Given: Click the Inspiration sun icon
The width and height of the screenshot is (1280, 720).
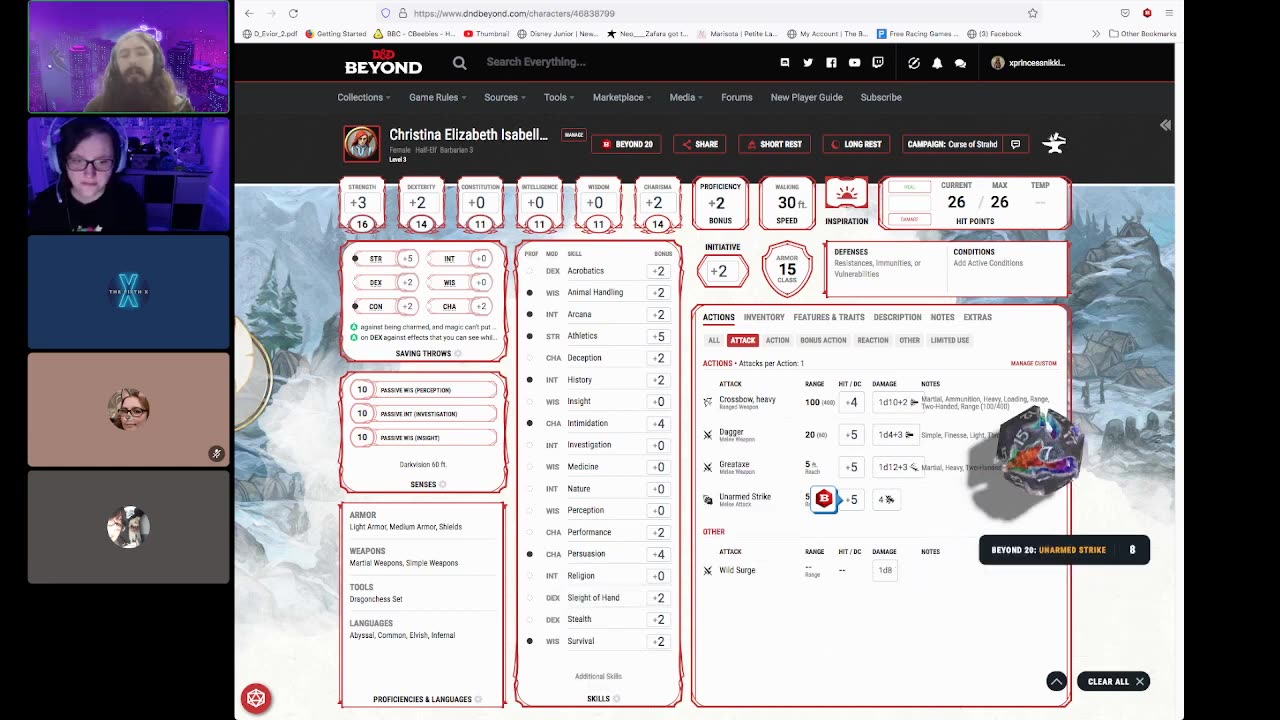Looking at the screenshot, I should [x=846, y=196].
